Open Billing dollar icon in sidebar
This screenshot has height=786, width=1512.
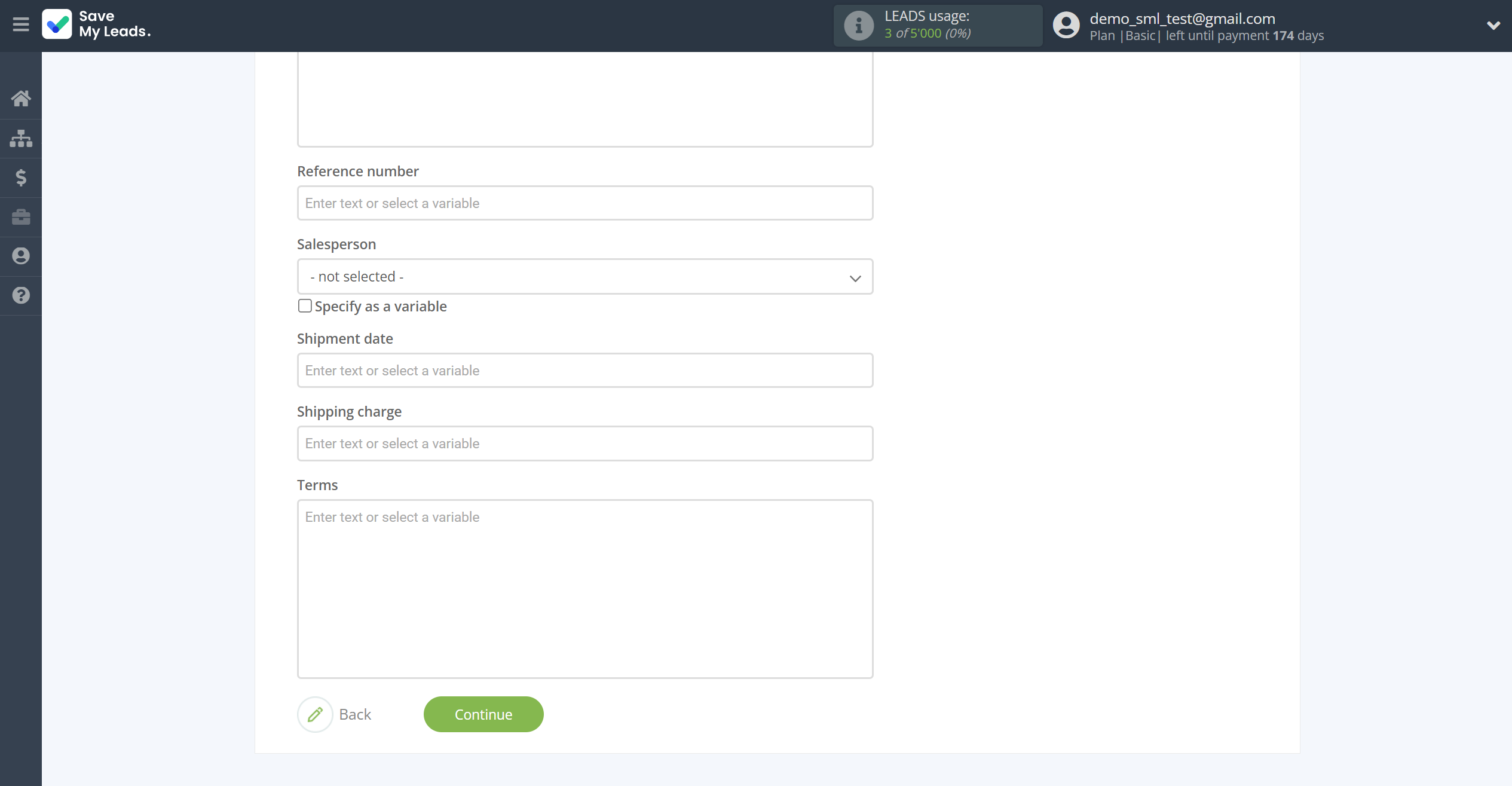pyautogui.click(x=21, y=178)
